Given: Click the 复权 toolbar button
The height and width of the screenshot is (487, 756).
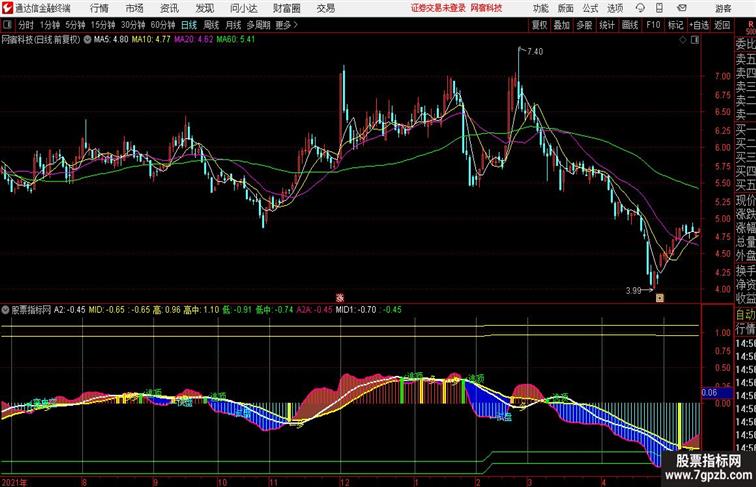Looking at the screenshot, I should pyautogui.click(x=539, y=25).
